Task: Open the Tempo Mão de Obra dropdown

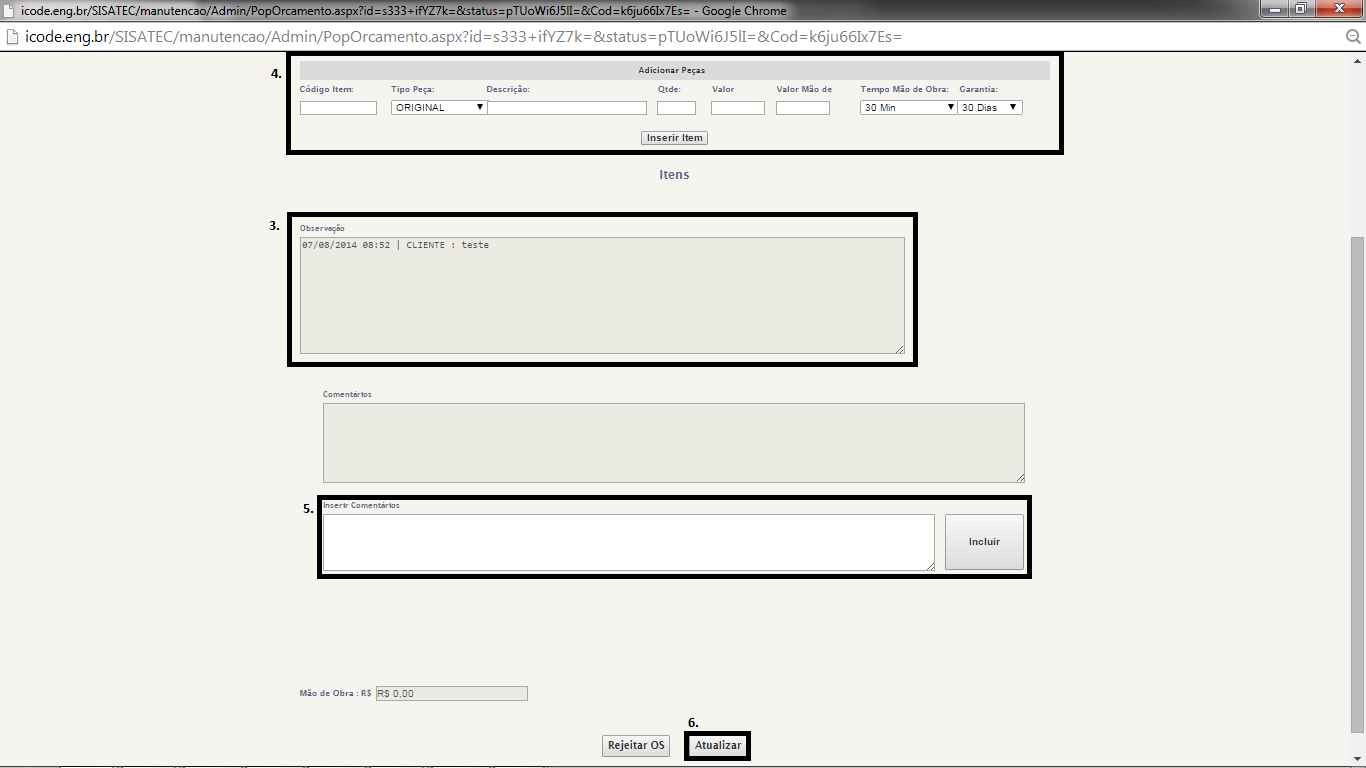Action: pyautogui.click(x=909, y=108)
